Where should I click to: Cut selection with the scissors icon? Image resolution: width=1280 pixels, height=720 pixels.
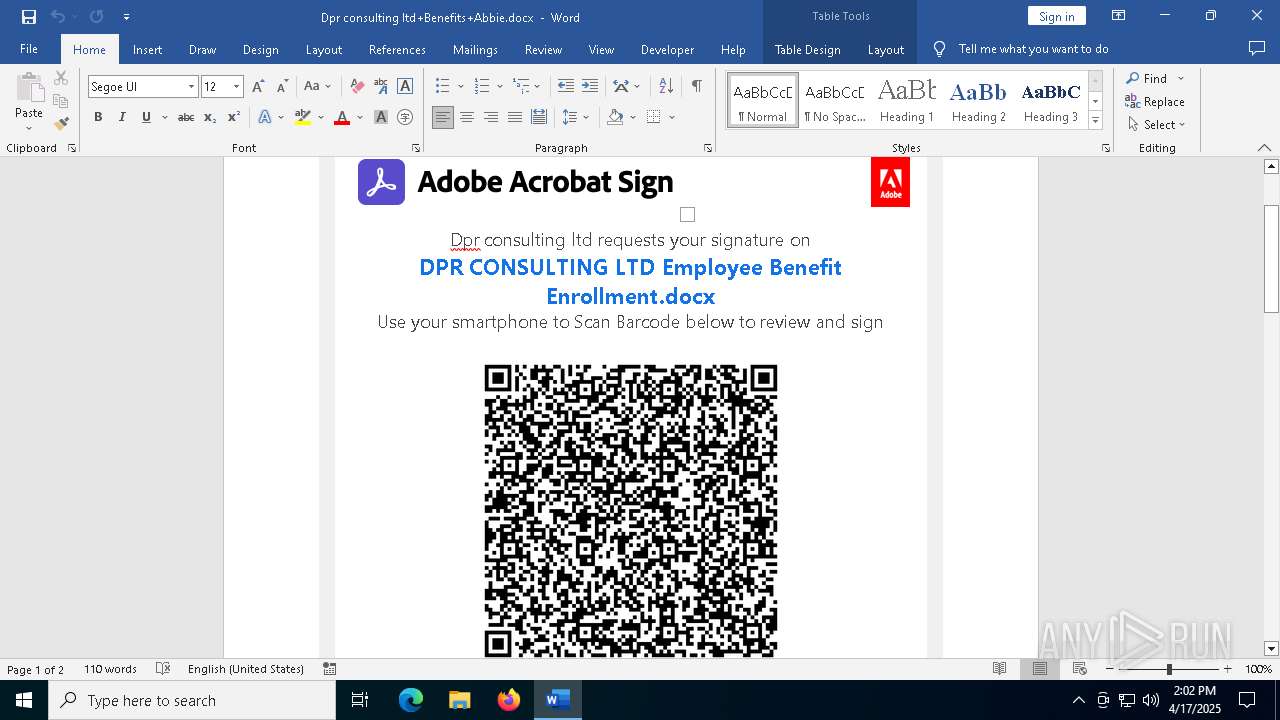(x=61, y=78)
